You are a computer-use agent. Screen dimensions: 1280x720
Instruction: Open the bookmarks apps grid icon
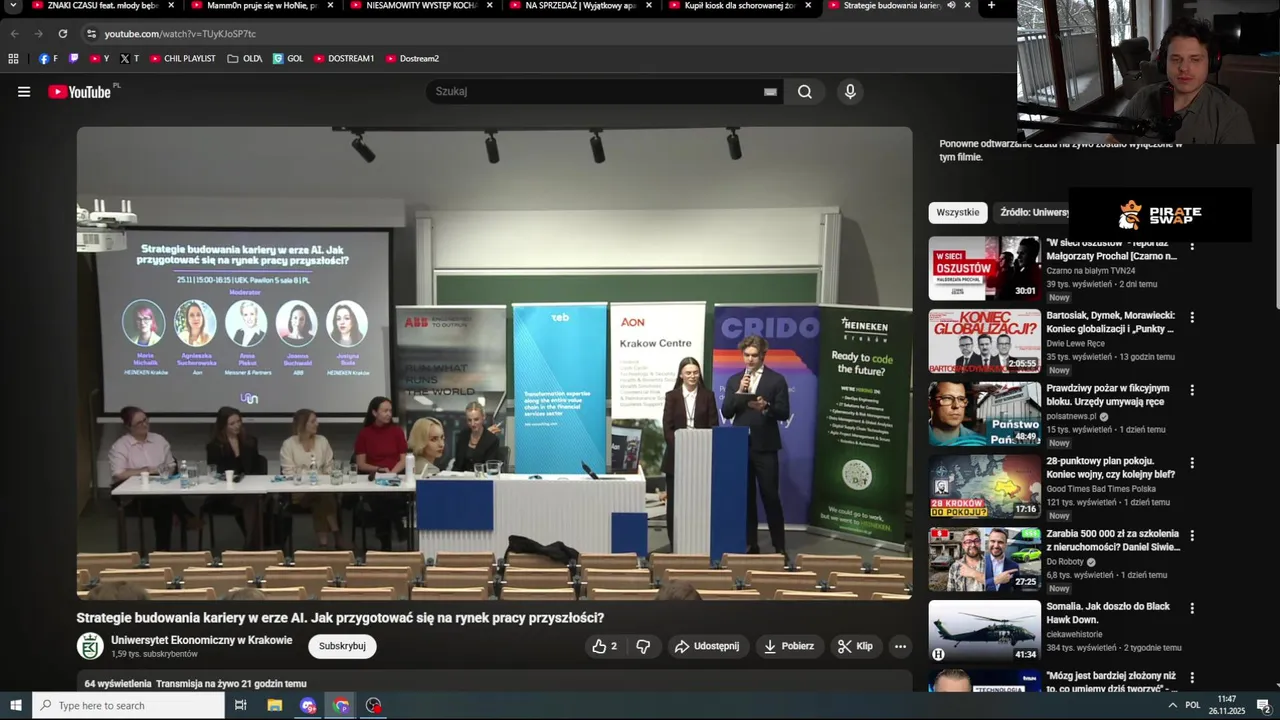pyautogui.click(x=13, y=59)
